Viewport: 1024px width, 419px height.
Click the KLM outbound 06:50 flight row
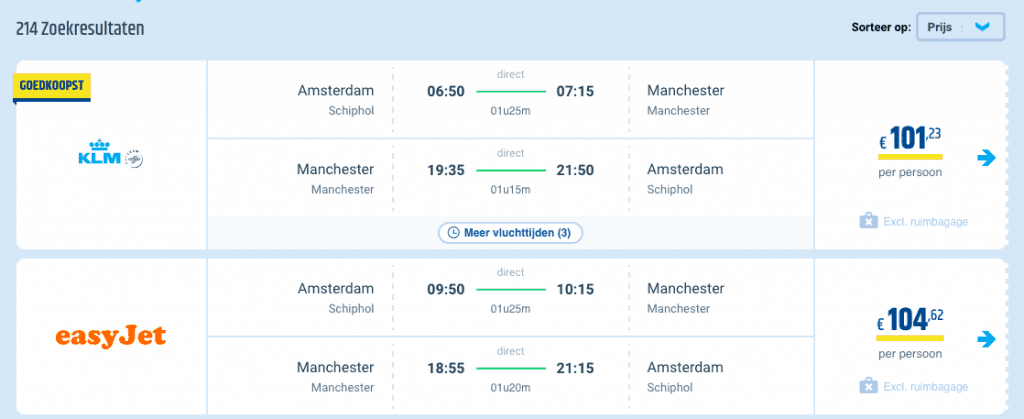tap(510, 100)
